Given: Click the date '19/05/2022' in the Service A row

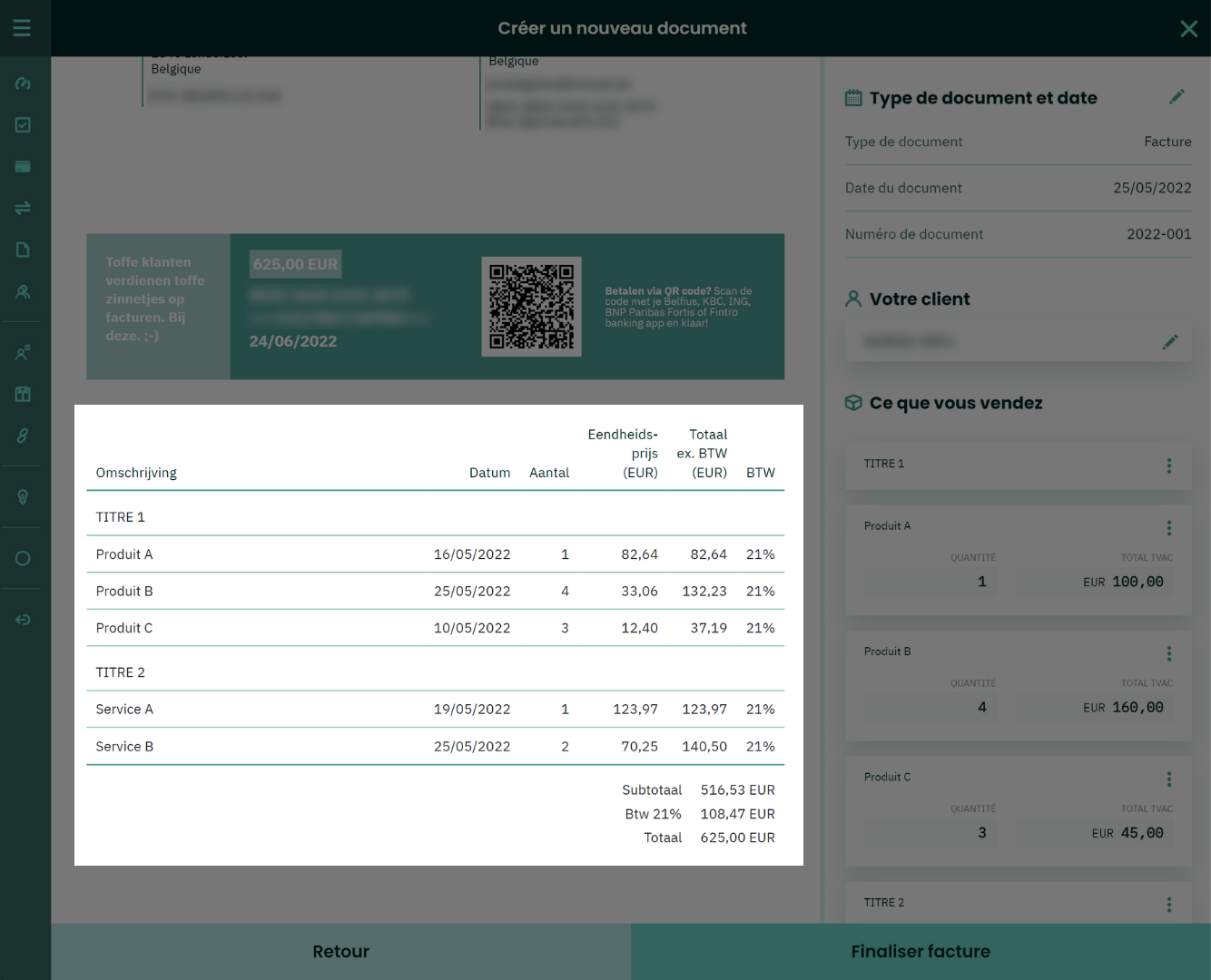Looking at the screenshot, I should coord(472,710).
